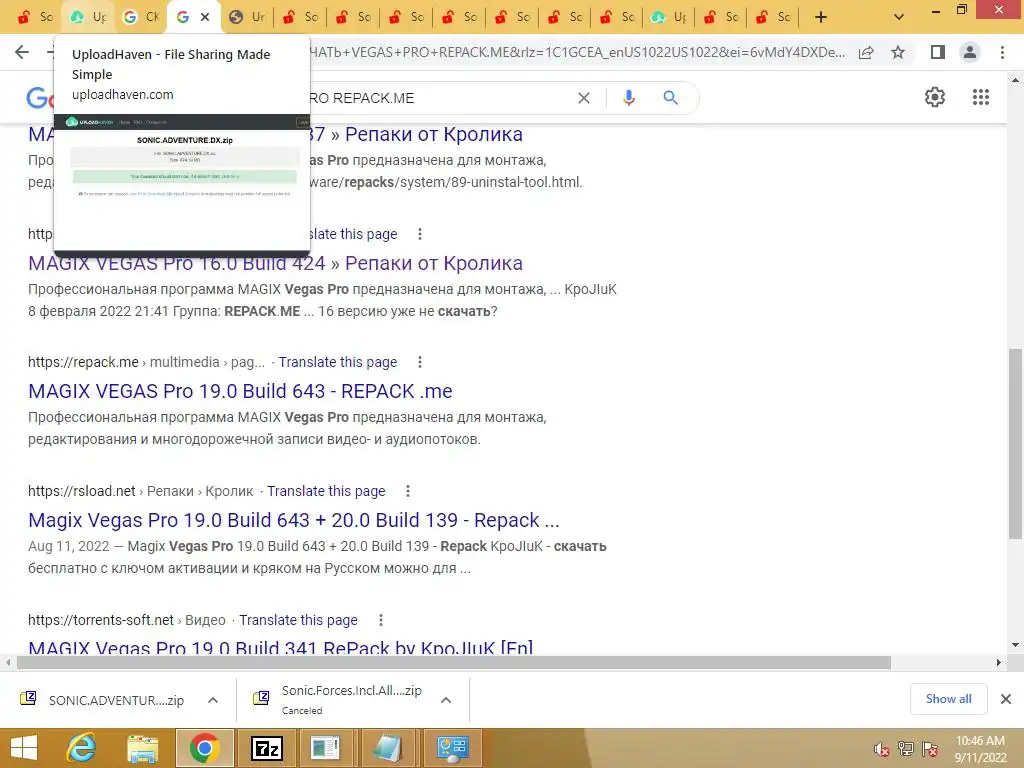This screenshot has width=1024, height=768.
Task: Open File Explorer from taskbar
Action: [142, 748]
